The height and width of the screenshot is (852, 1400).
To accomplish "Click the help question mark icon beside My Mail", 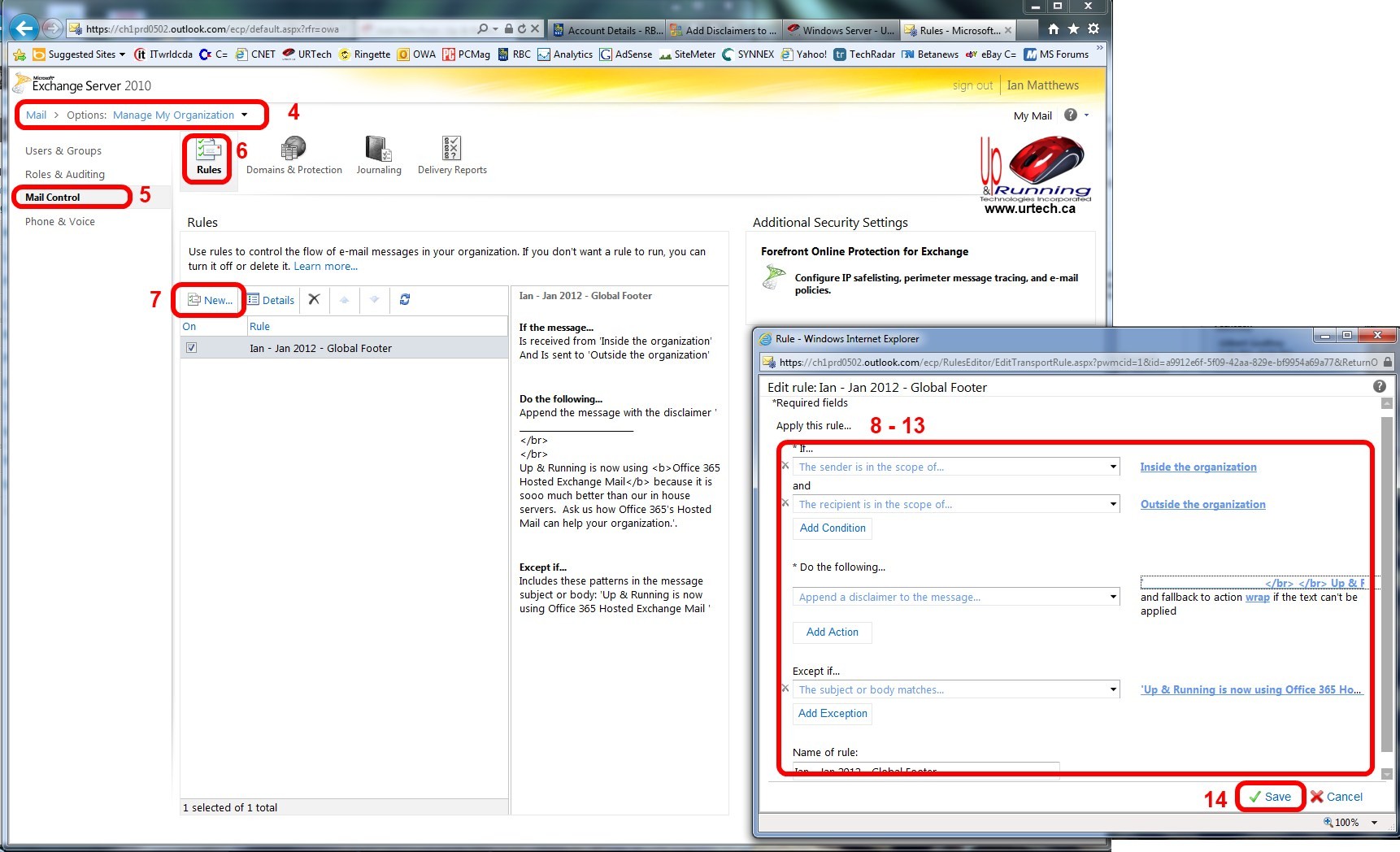I will coord(1071,115).
